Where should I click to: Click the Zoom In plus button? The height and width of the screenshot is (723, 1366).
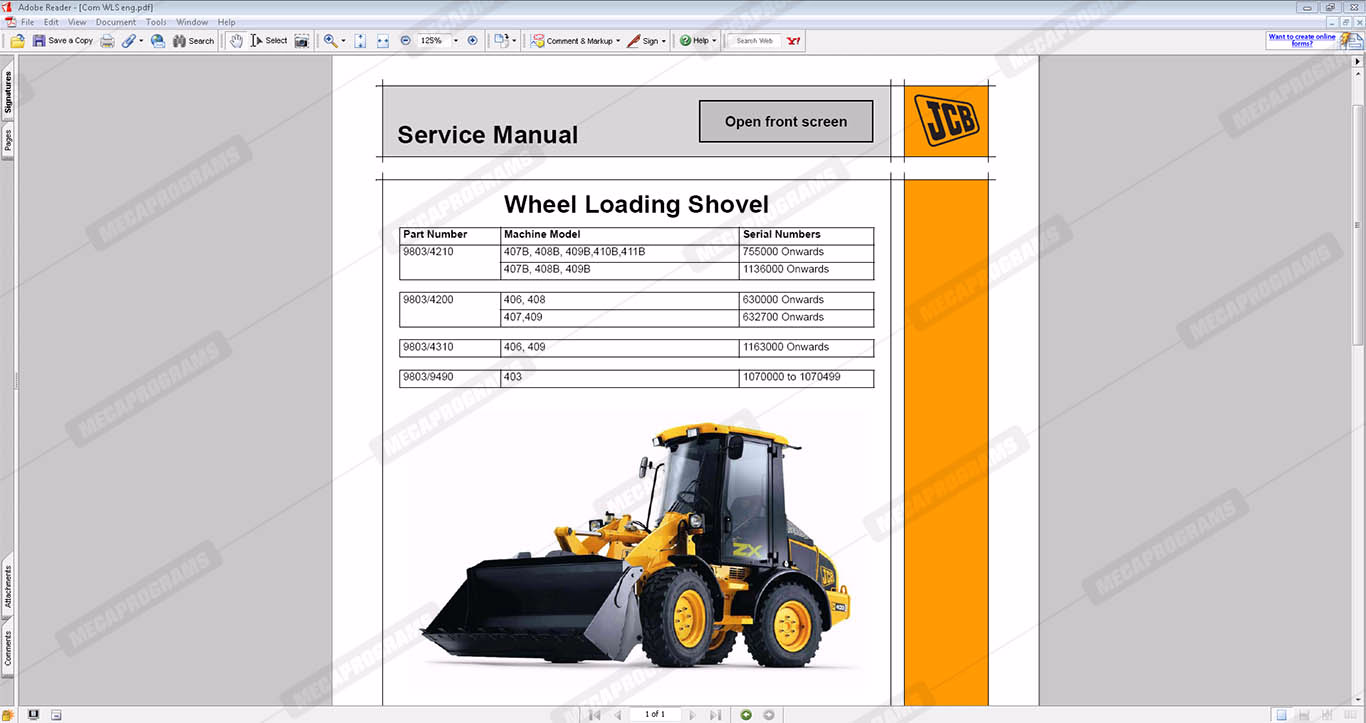[x=473, y=41]
